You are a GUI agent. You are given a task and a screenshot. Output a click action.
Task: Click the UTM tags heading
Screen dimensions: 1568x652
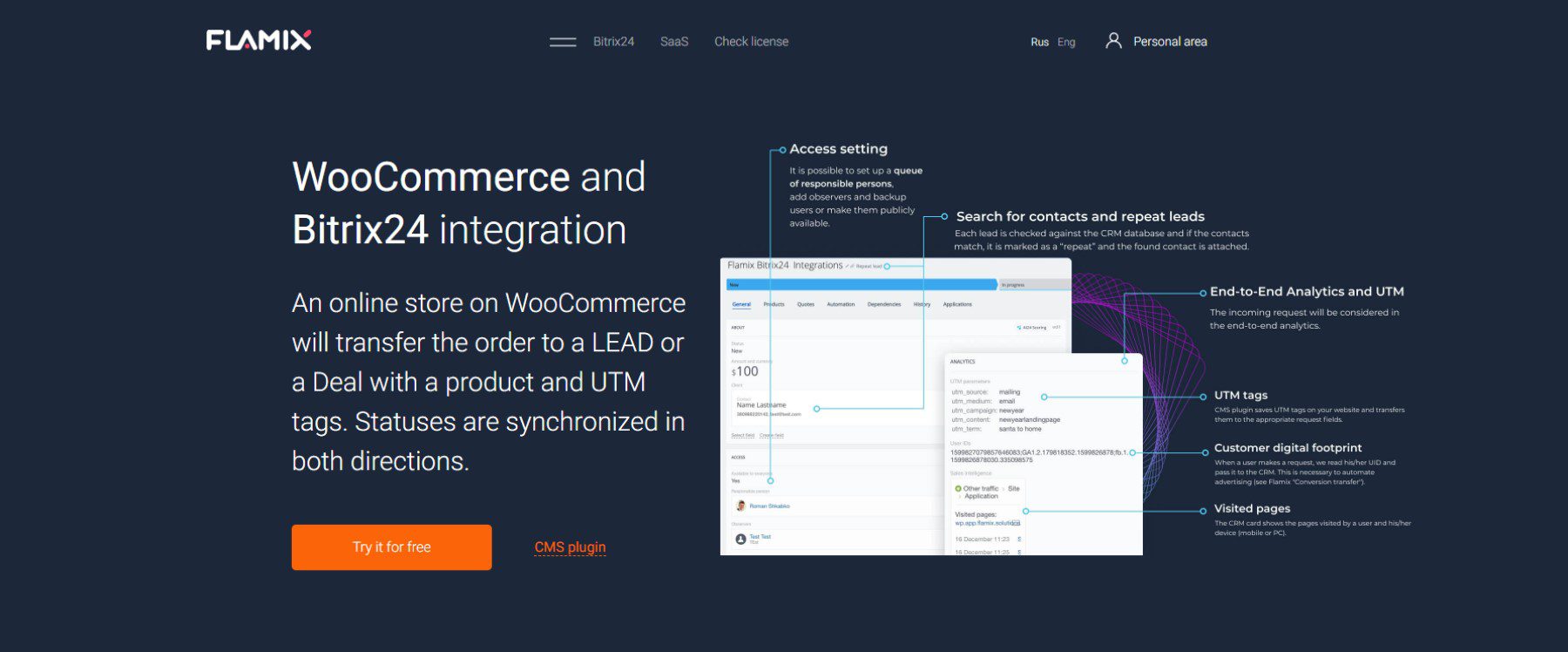1240,395
